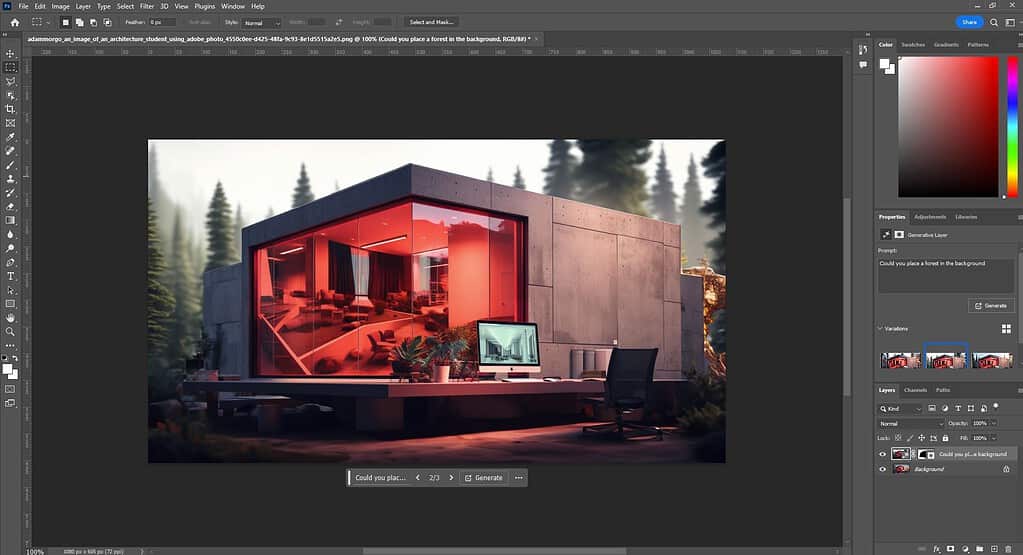Open the Comments panel icon in the dock
The height and width of the screenshot is (555, 1023).
click(863, 65)
